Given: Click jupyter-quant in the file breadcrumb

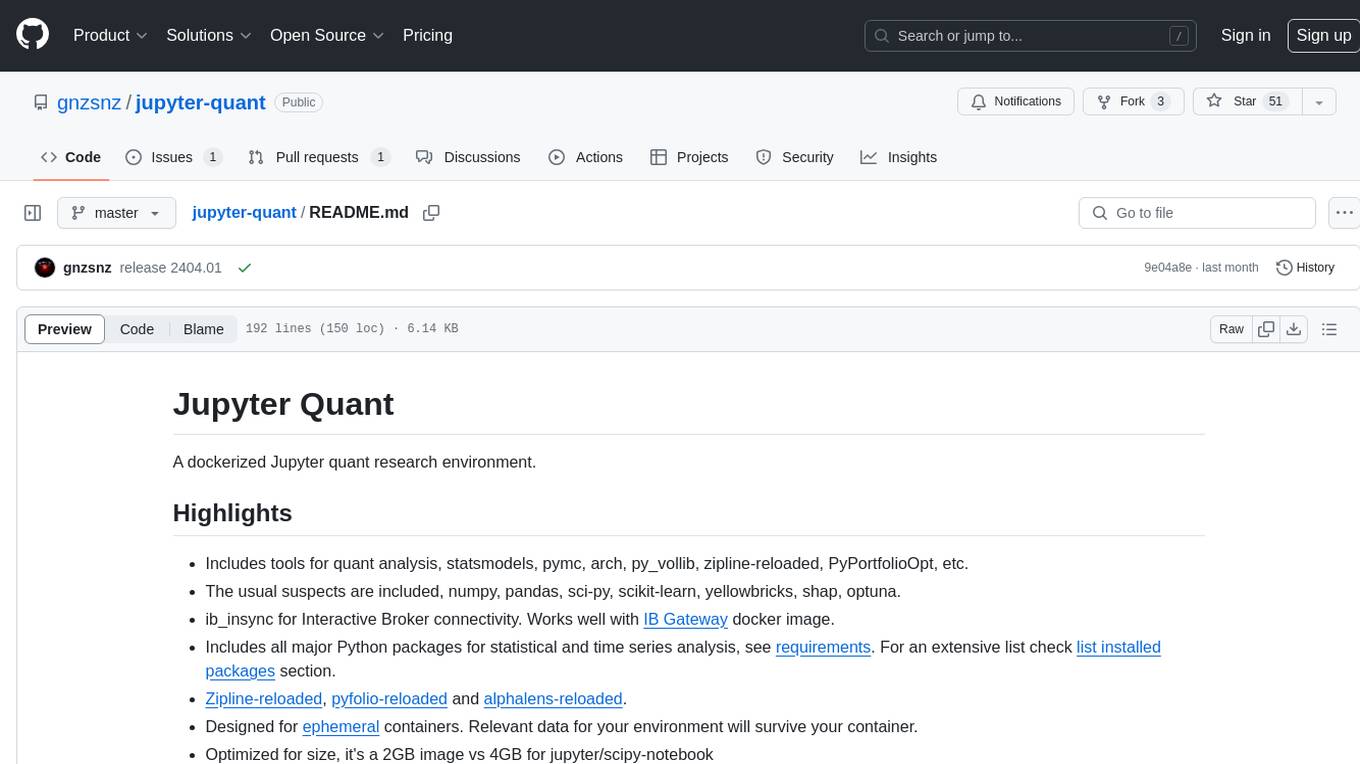Looking at the screenshot, I should pyautogui.click(x=244, y=213).
